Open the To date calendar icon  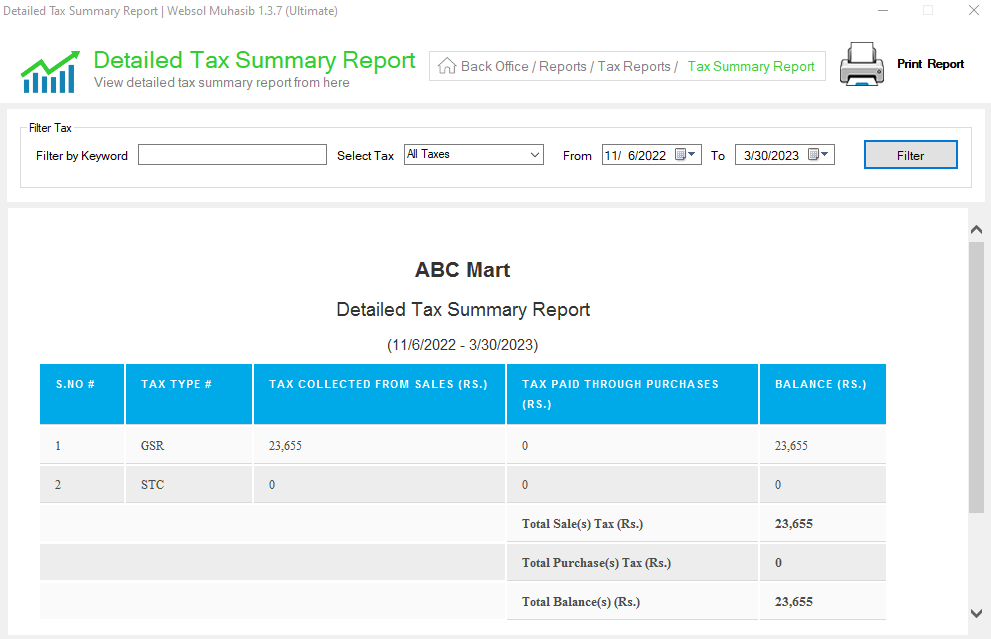[813, 154]
